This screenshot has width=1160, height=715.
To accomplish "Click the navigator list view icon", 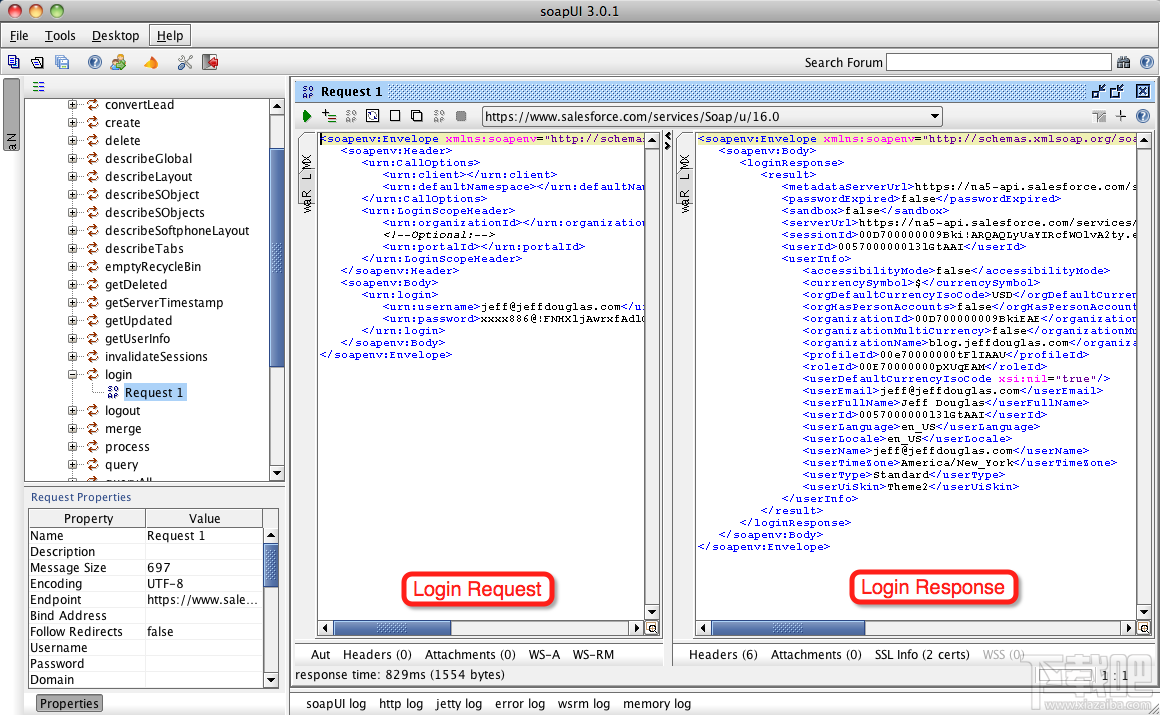I will coord(38,87).
